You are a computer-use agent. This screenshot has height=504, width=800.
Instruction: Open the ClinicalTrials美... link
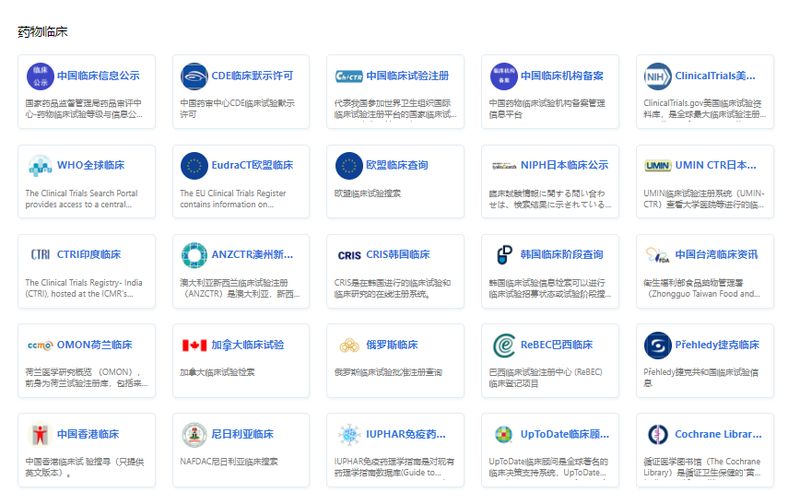tap(715, 75)
